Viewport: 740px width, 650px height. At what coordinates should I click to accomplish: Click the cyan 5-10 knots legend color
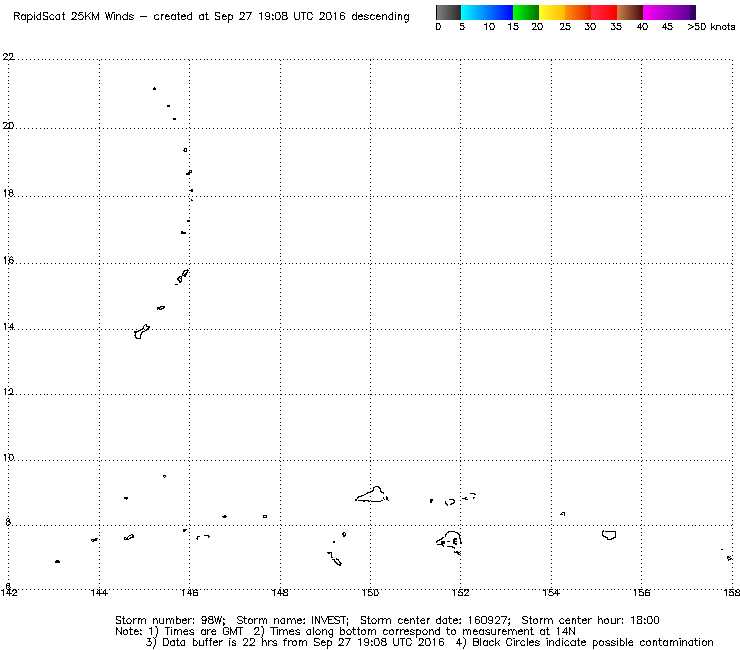click(x=474, y=12)
